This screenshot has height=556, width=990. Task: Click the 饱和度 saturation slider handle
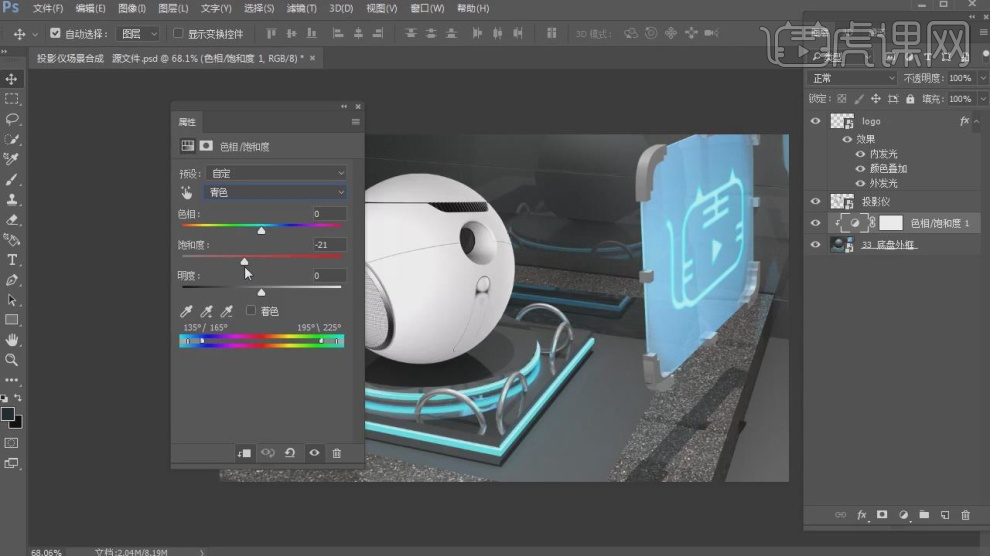point(244,261)
